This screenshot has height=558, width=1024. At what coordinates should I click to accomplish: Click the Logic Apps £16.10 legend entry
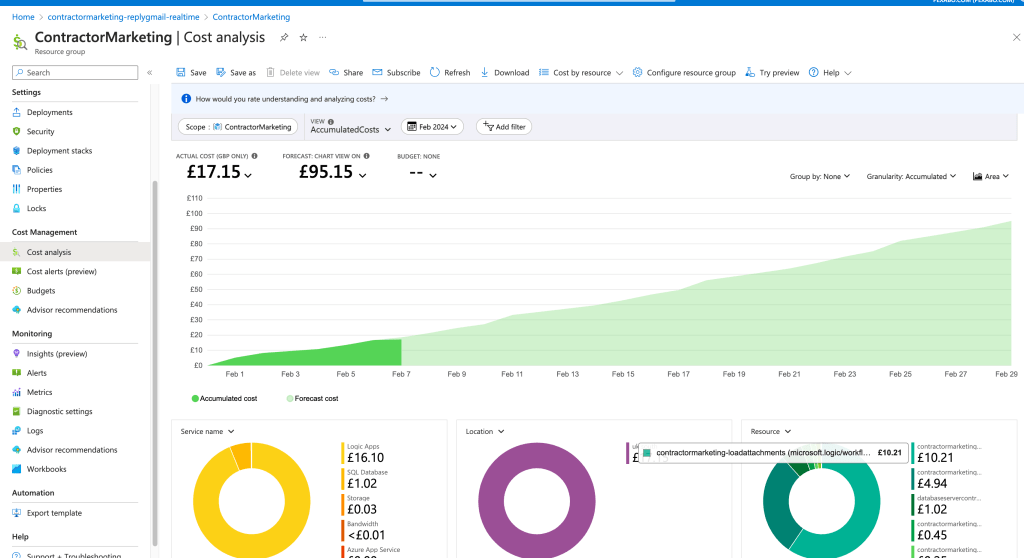(x=364, y=454)
